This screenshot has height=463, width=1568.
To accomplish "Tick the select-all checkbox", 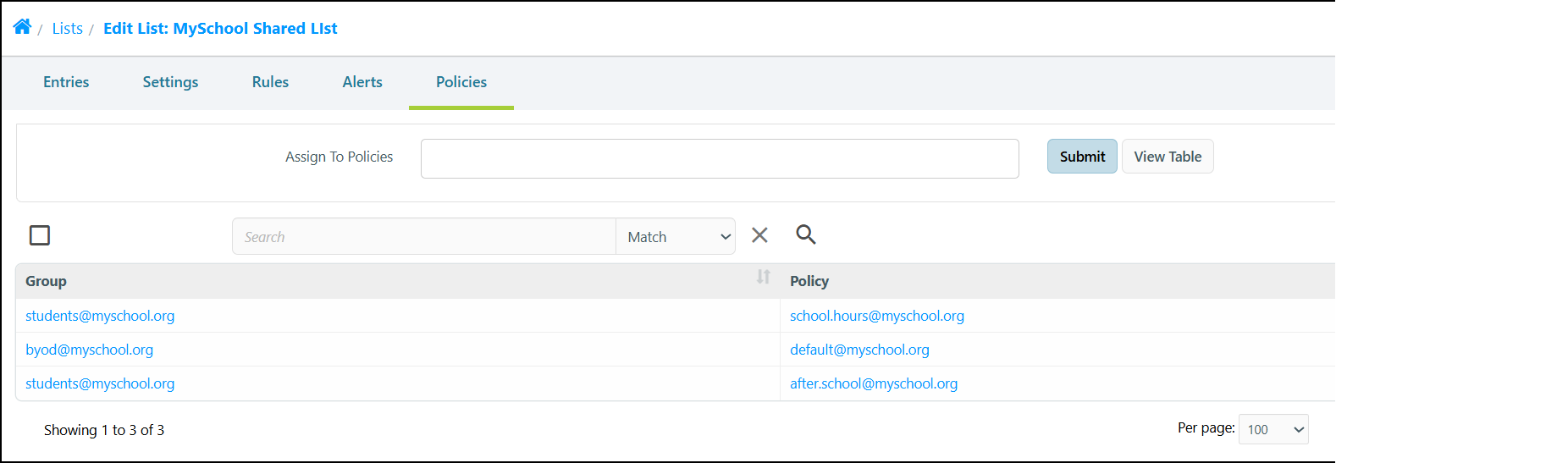I will point(40,235).
